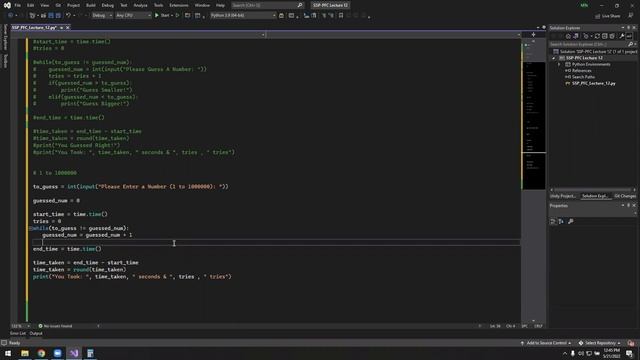This screenshot has width=640, height=360.
Task: Click the Save All toolbar icon
Action: pyautogui.click(x=58, y=16)
